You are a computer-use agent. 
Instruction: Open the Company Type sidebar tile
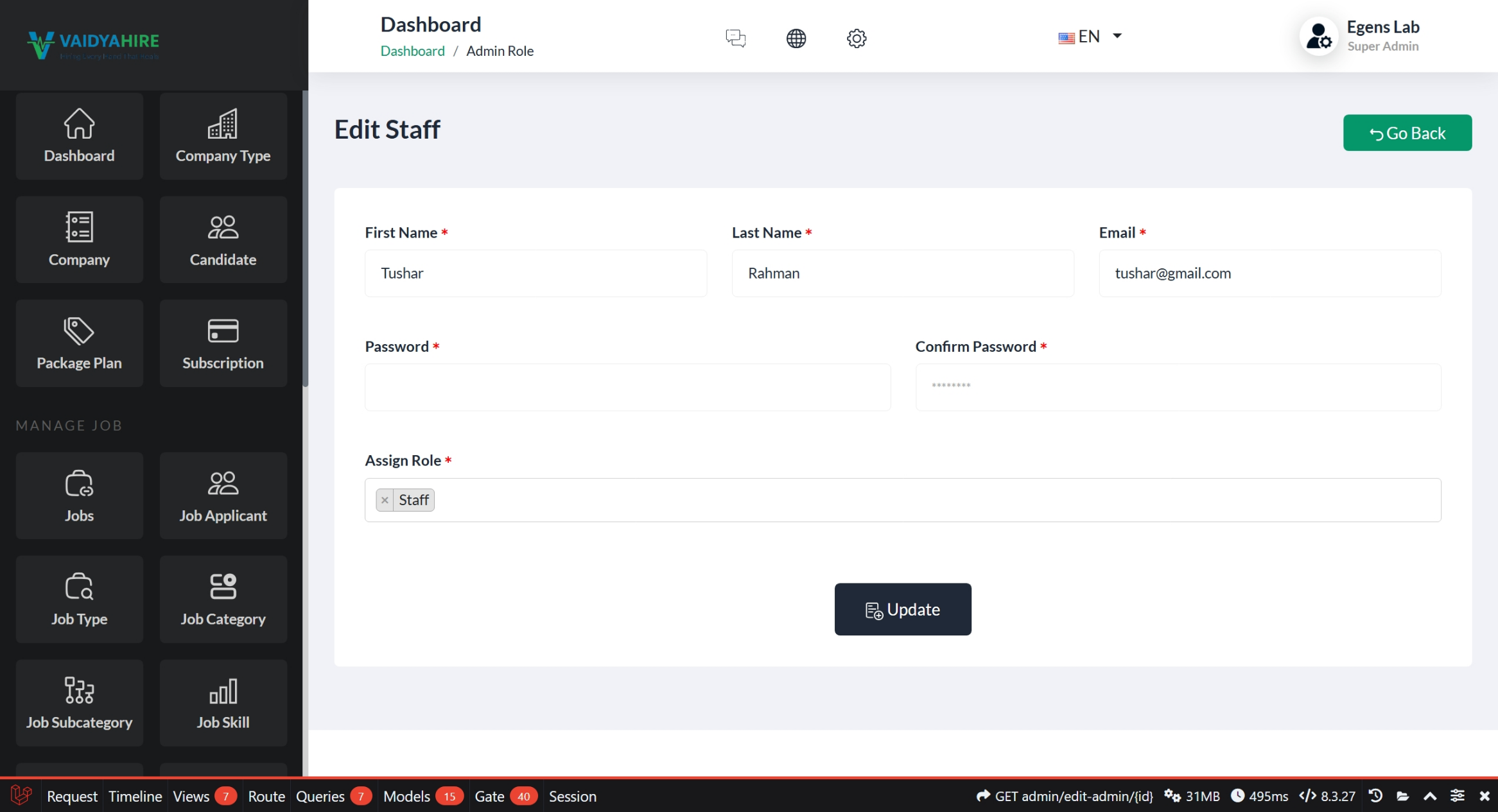click(223, 136)
